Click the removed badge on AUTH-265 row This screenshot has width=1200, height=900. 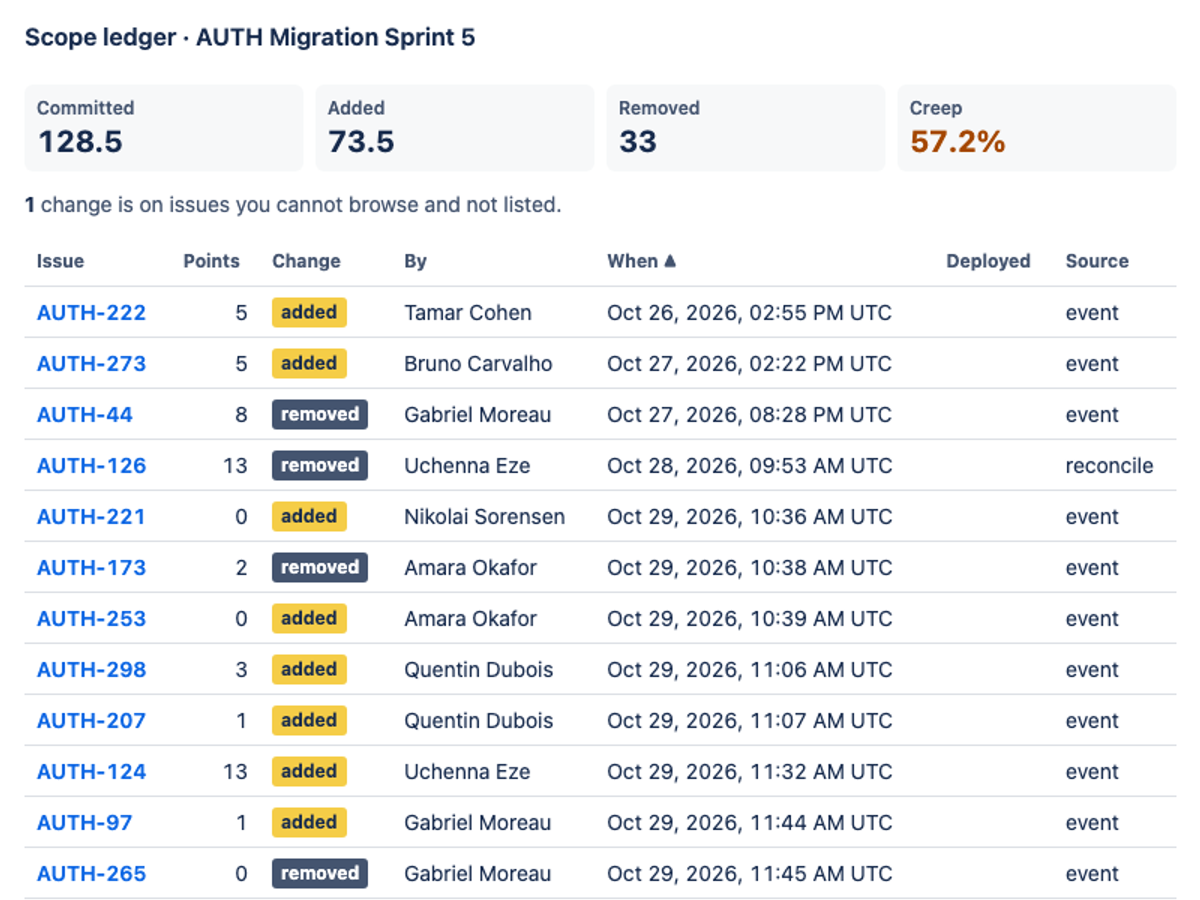320,873
